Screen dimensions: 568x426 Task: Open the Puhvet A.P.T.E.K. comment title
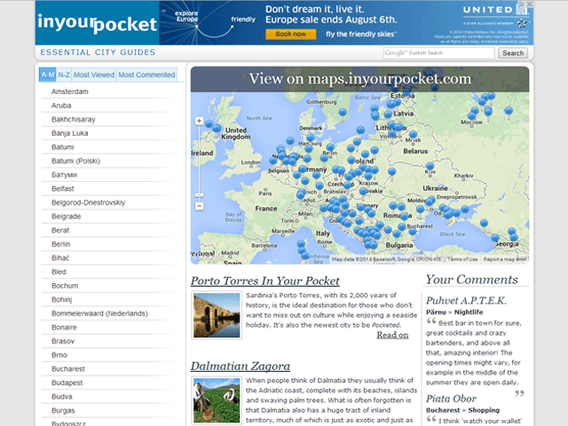pos(466,300)
